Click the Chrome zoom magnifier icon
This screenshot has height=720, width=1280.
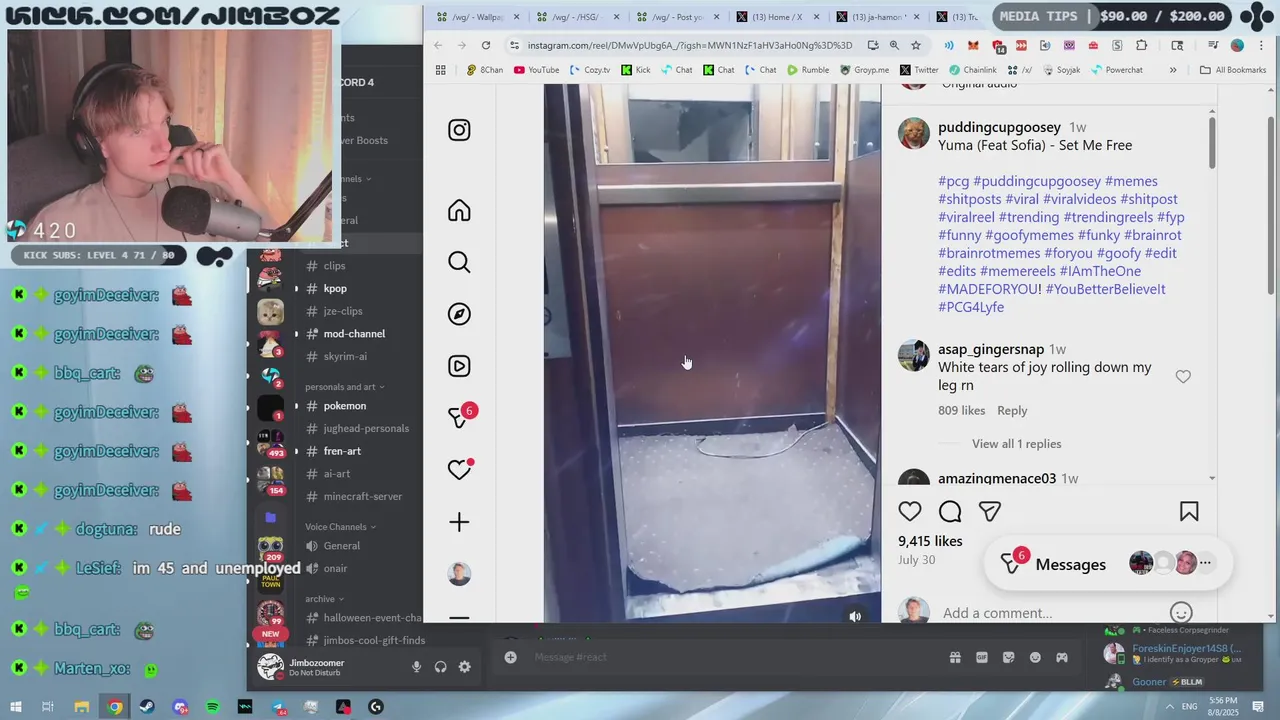point(894,45)
